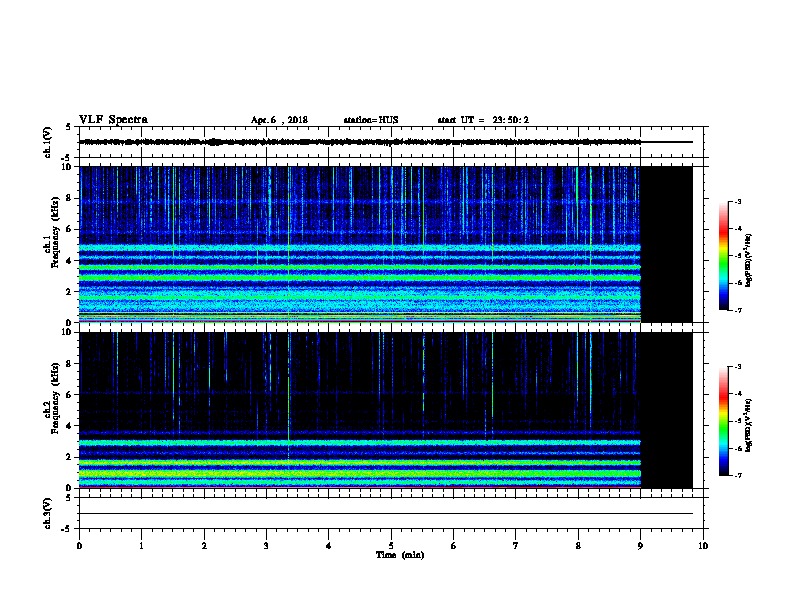The width and height of the screenshot is (792, 612).
Task: Click the ch.3(V) axis label
Action: [x=48, y=513]
